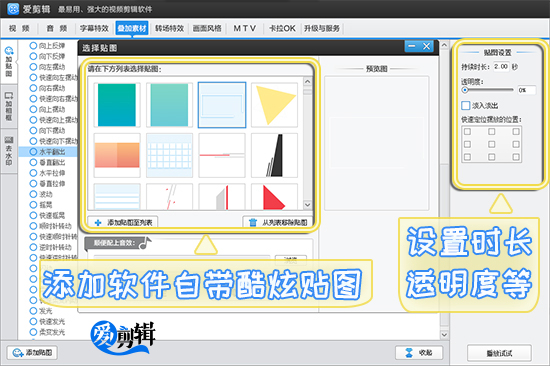
Task: Select the 向上反弹 effect radio option
Action: (47, 46)
